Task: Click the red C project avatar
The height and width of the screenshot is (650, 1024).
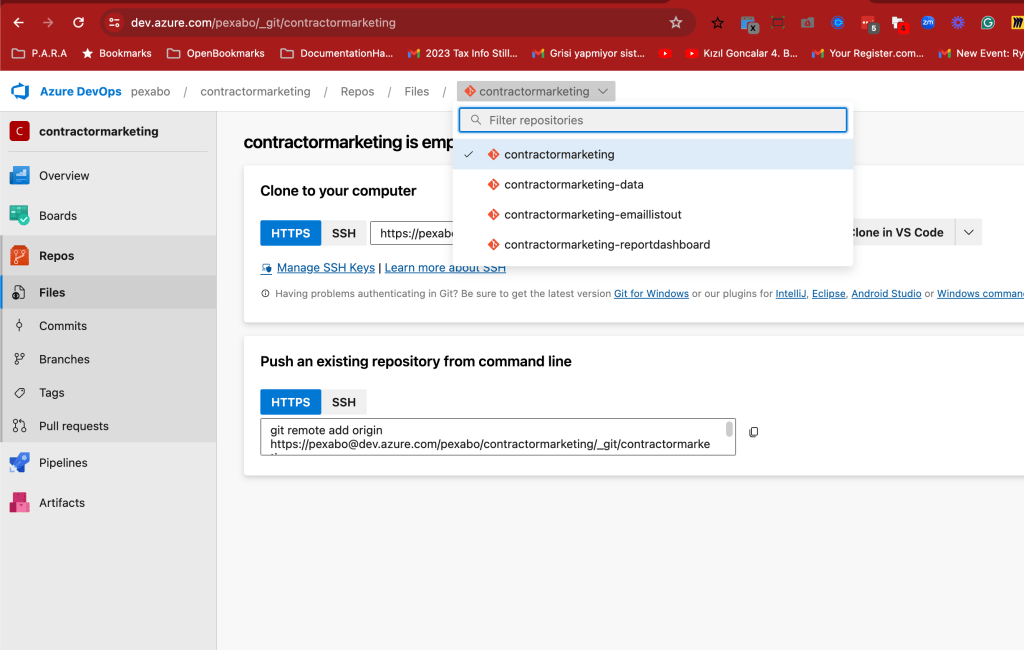Action: [20, 131]
